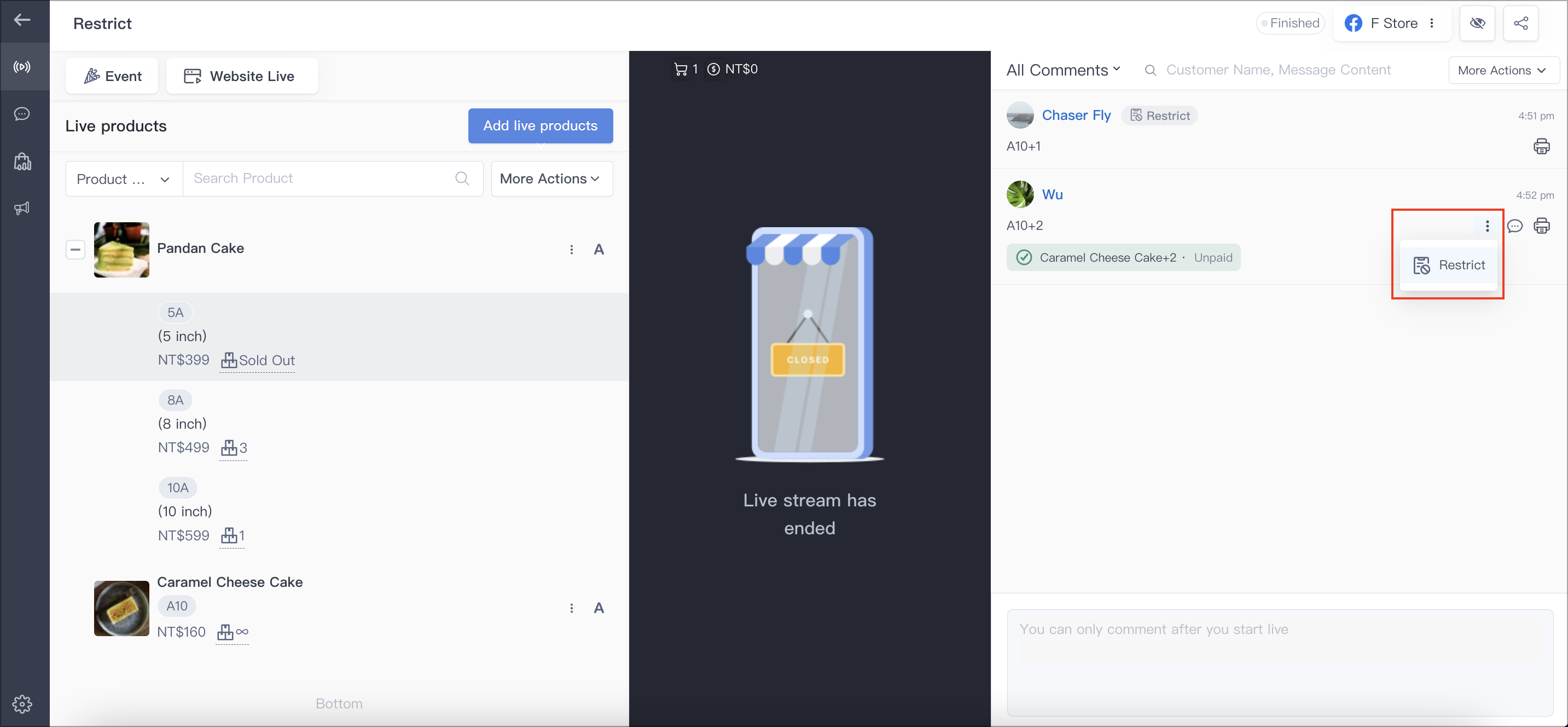Screen dimensions: 1568x727
Task: Toggle the hide-stream eye icon
Action: 1477,23
